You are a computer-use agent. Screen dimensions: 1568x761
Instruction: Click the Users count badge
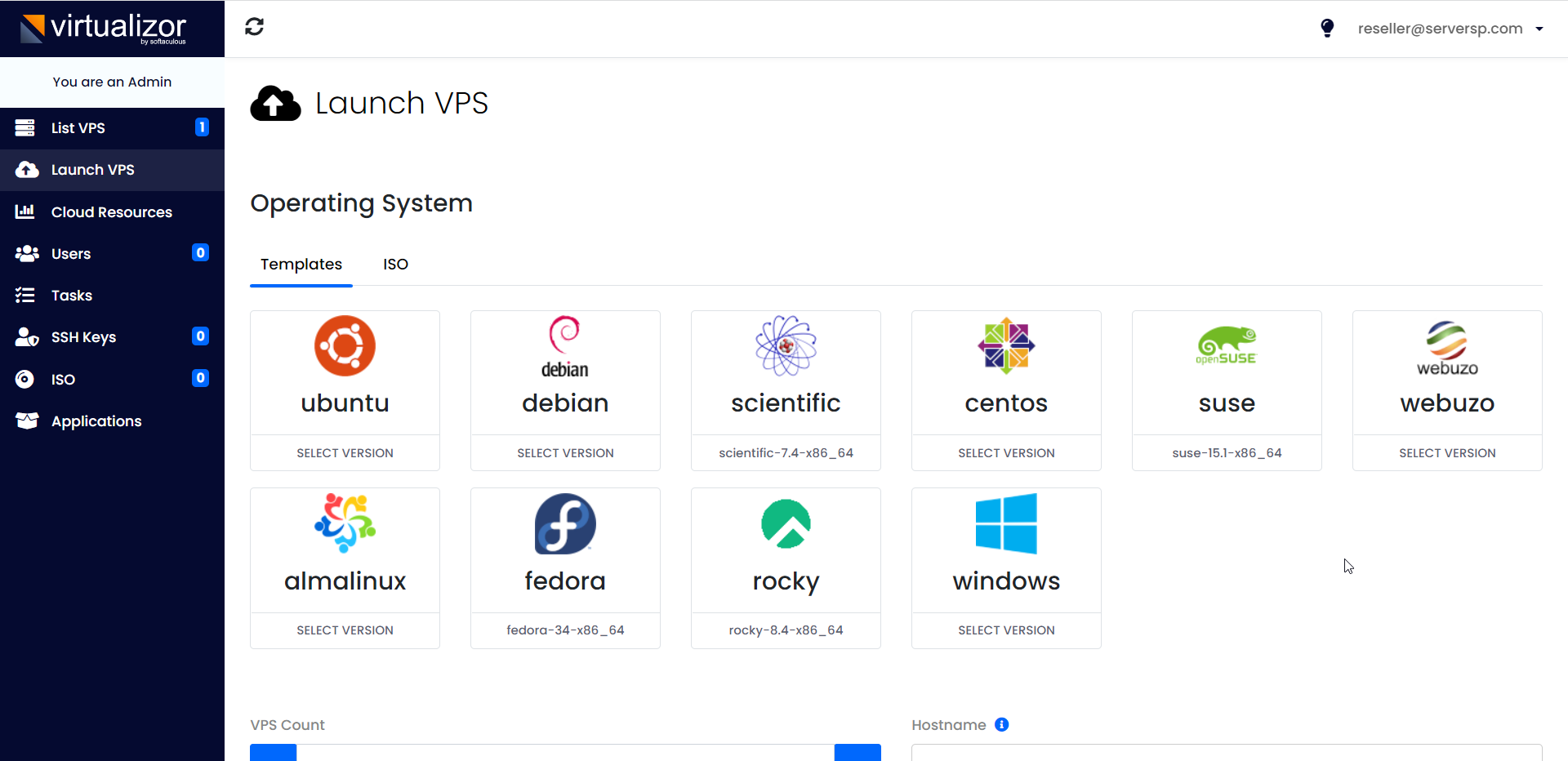click(x=200, y=253)
